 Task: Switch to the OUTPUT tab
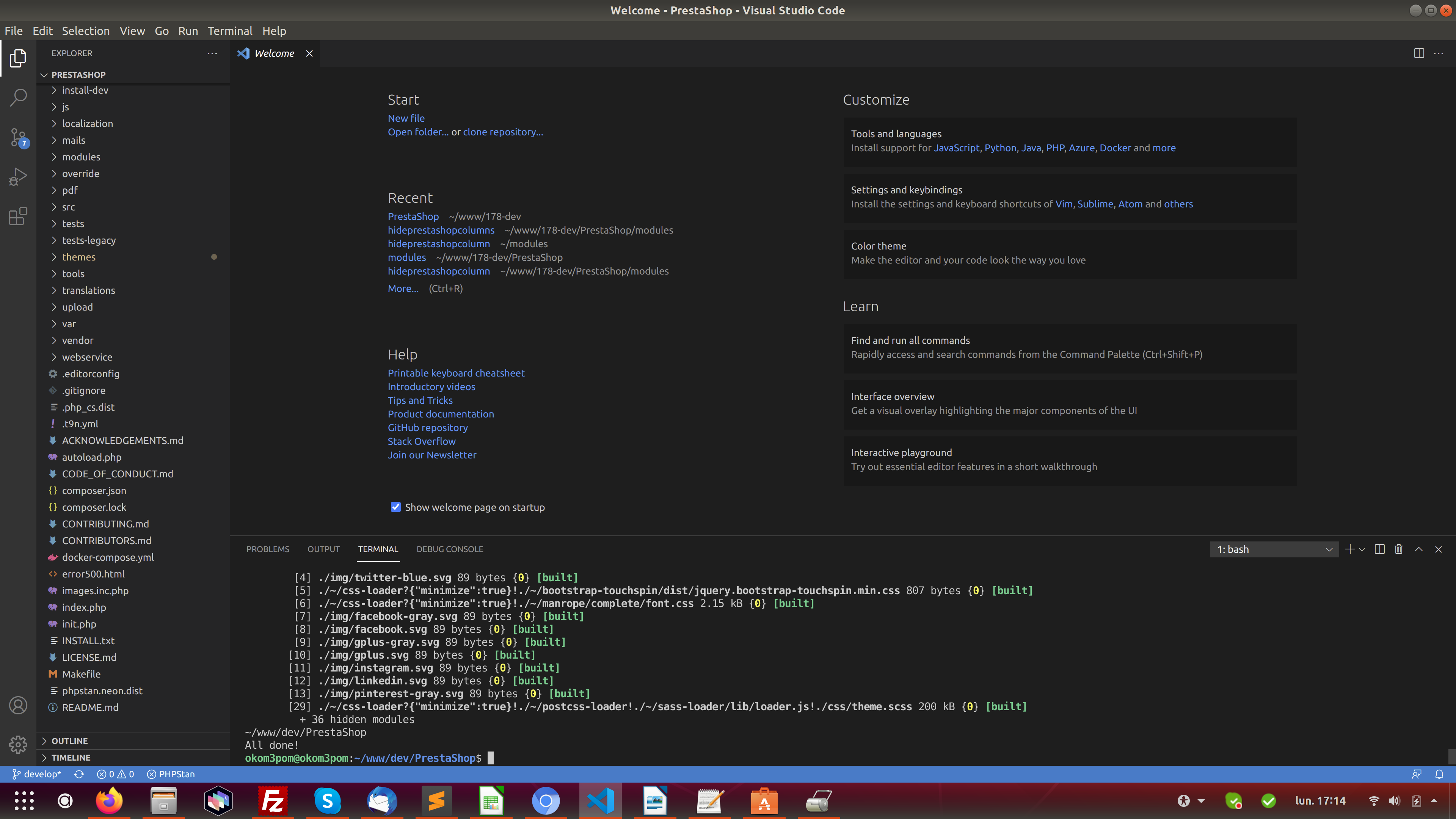[323, 549]
